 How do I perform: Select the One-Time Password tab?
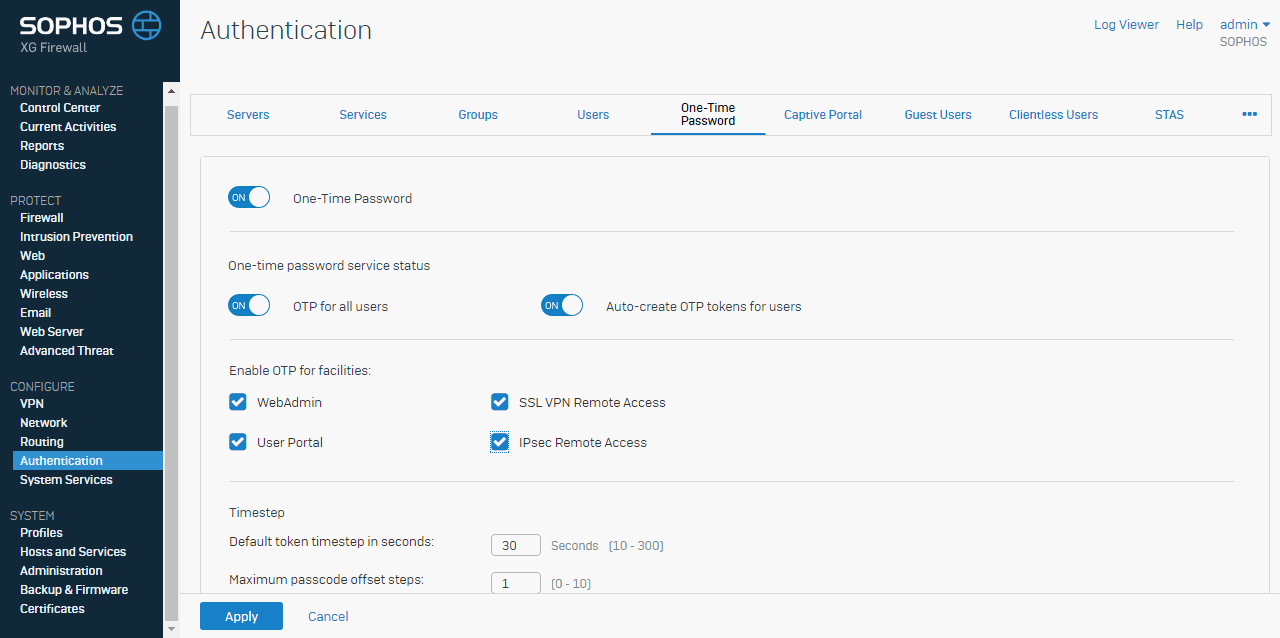point(708,115)
